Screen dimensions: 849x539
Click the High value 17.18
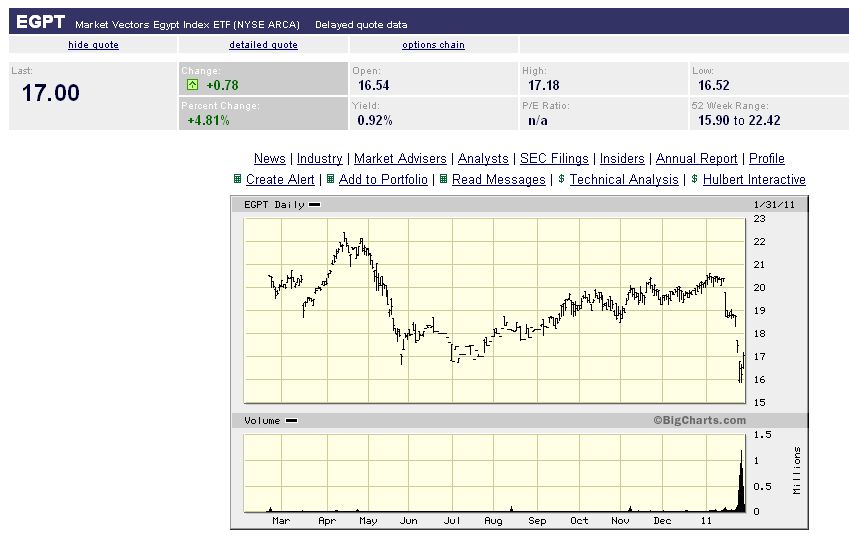pos(544,85)
